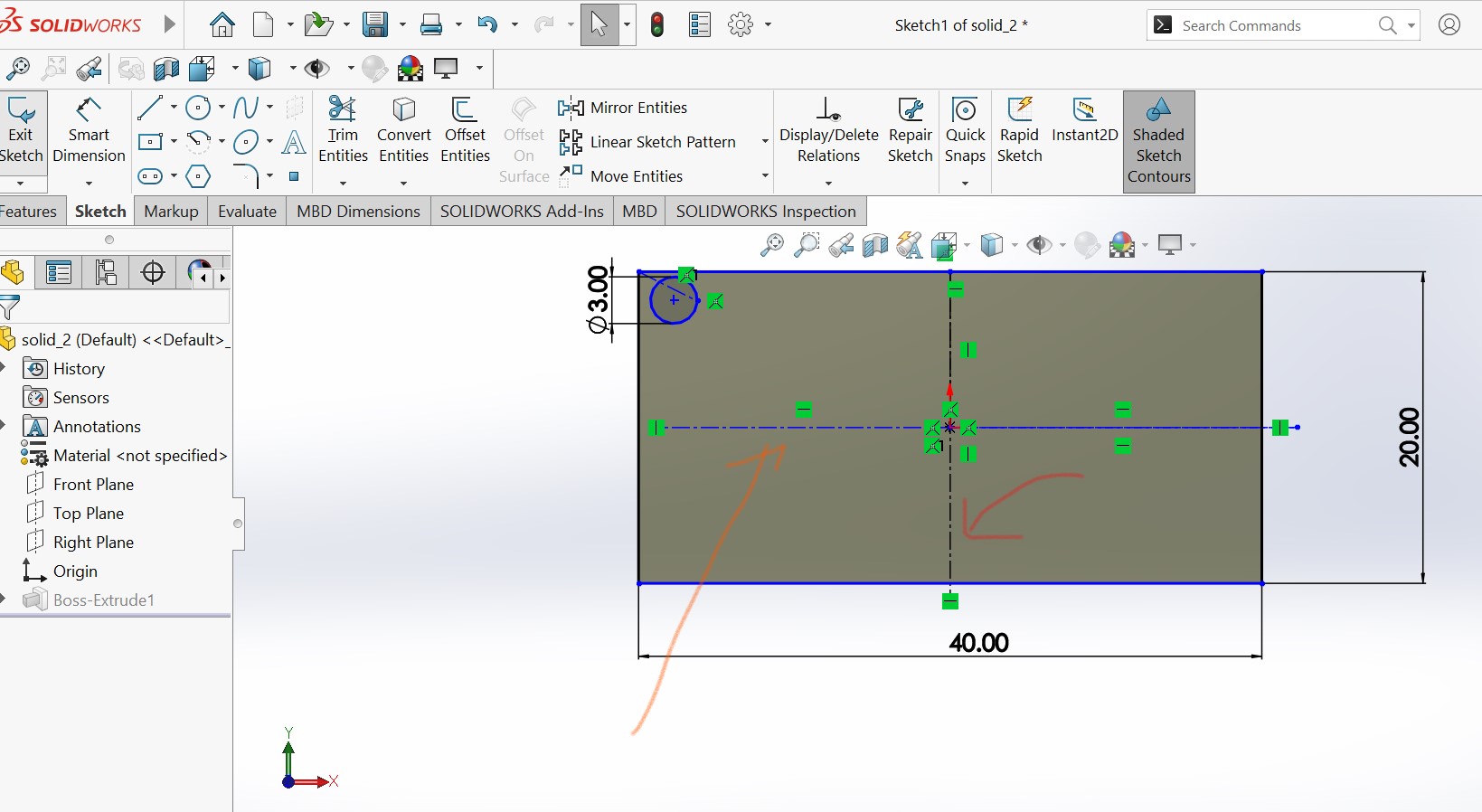1482x812 pixels.
Task: Click Move Entities command
Action: [620, 175]
